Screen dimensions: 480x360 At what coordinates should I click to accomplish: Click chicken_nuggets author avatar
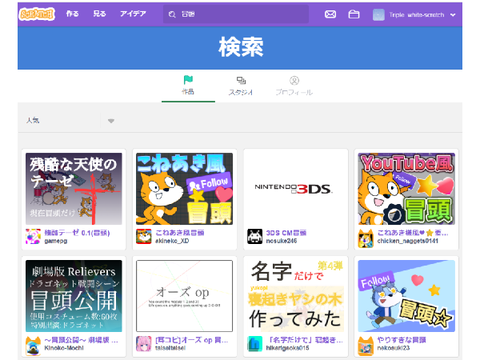(x=366, y=237)
